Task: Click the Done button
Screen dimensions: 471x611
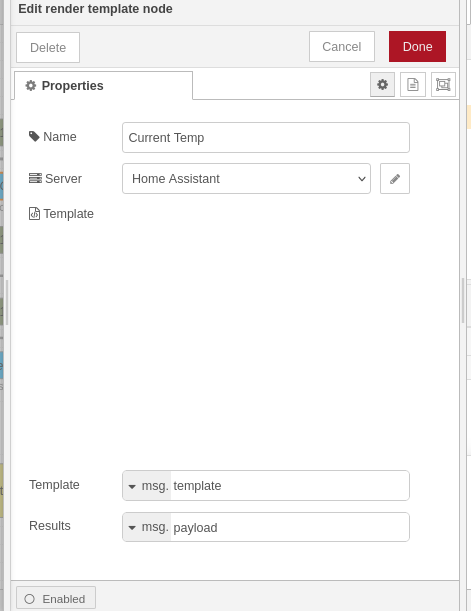Action: [x=417, y=47]
